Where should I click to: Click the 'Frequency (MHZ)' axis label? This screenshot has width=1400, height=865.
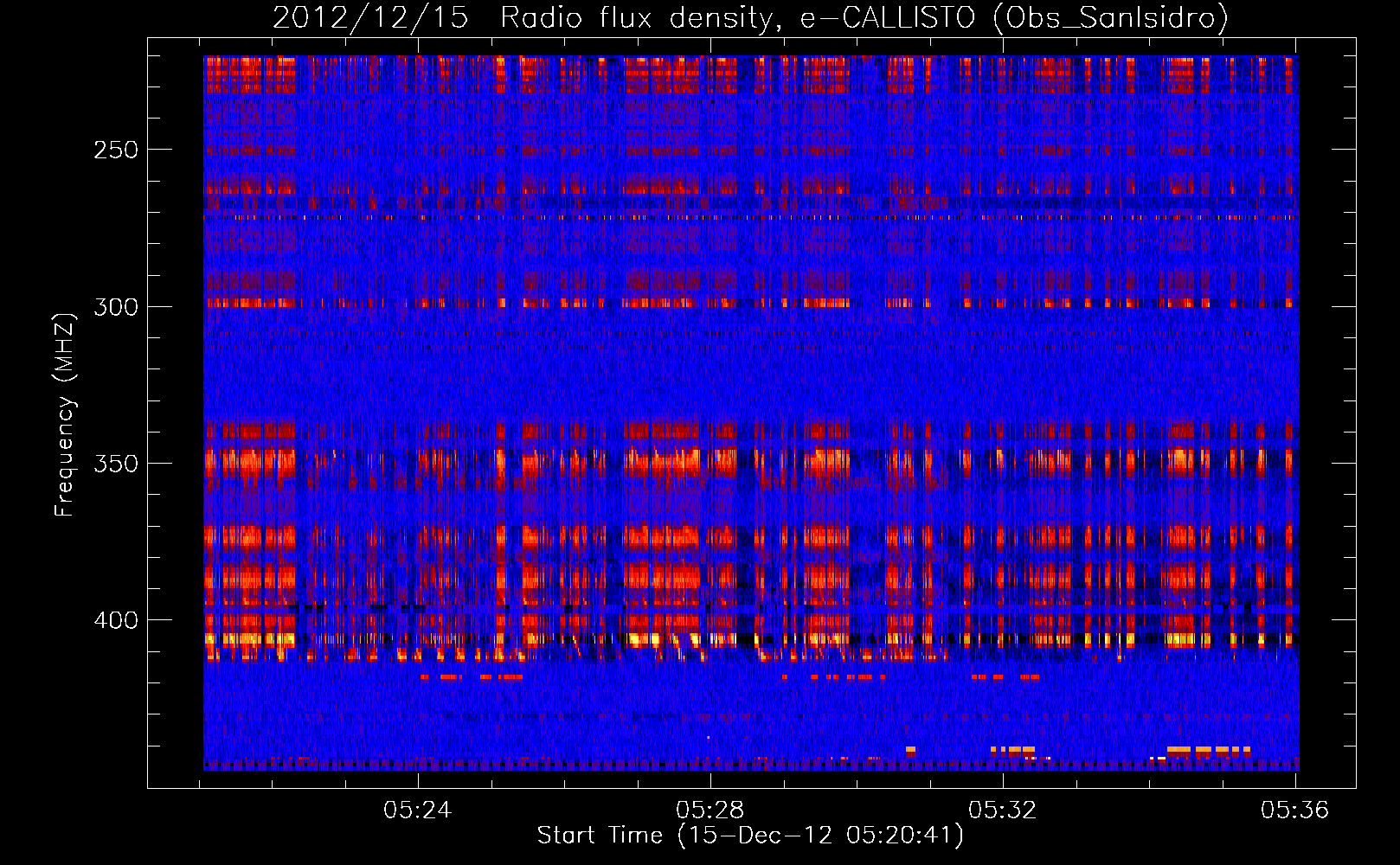pos(65,415)
